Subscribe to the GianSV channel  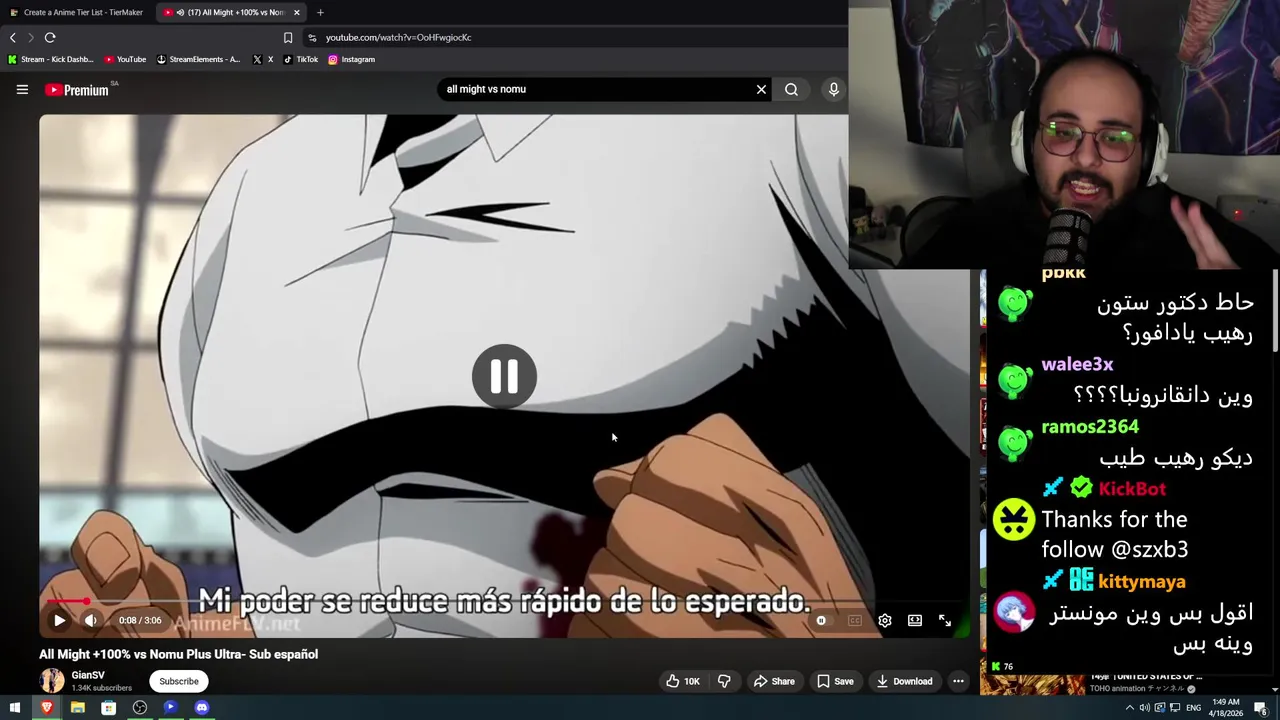pyautogui.click(x=179, y=681)
